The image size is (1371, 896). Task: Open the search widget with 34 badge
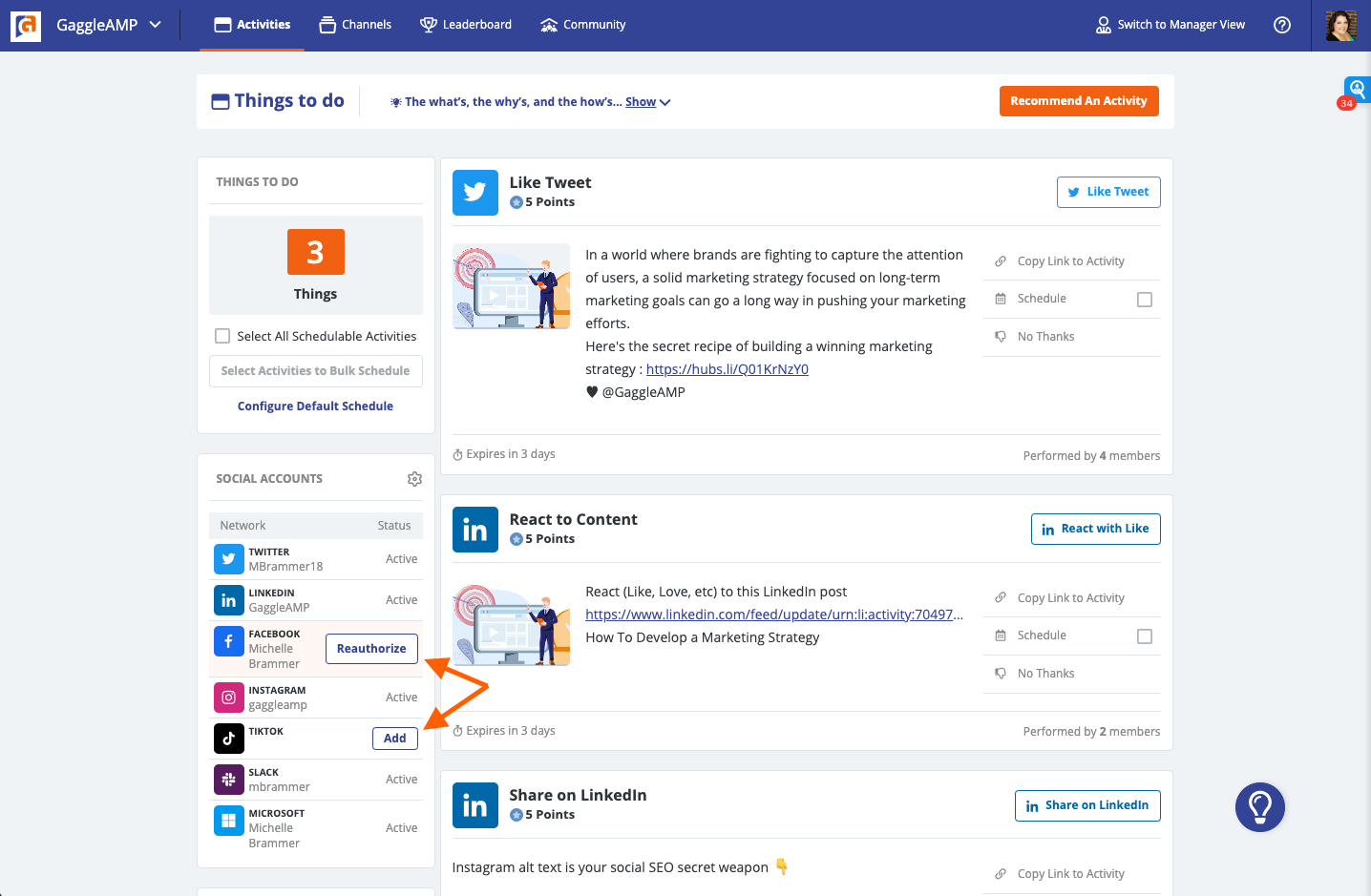point(1357,90)
